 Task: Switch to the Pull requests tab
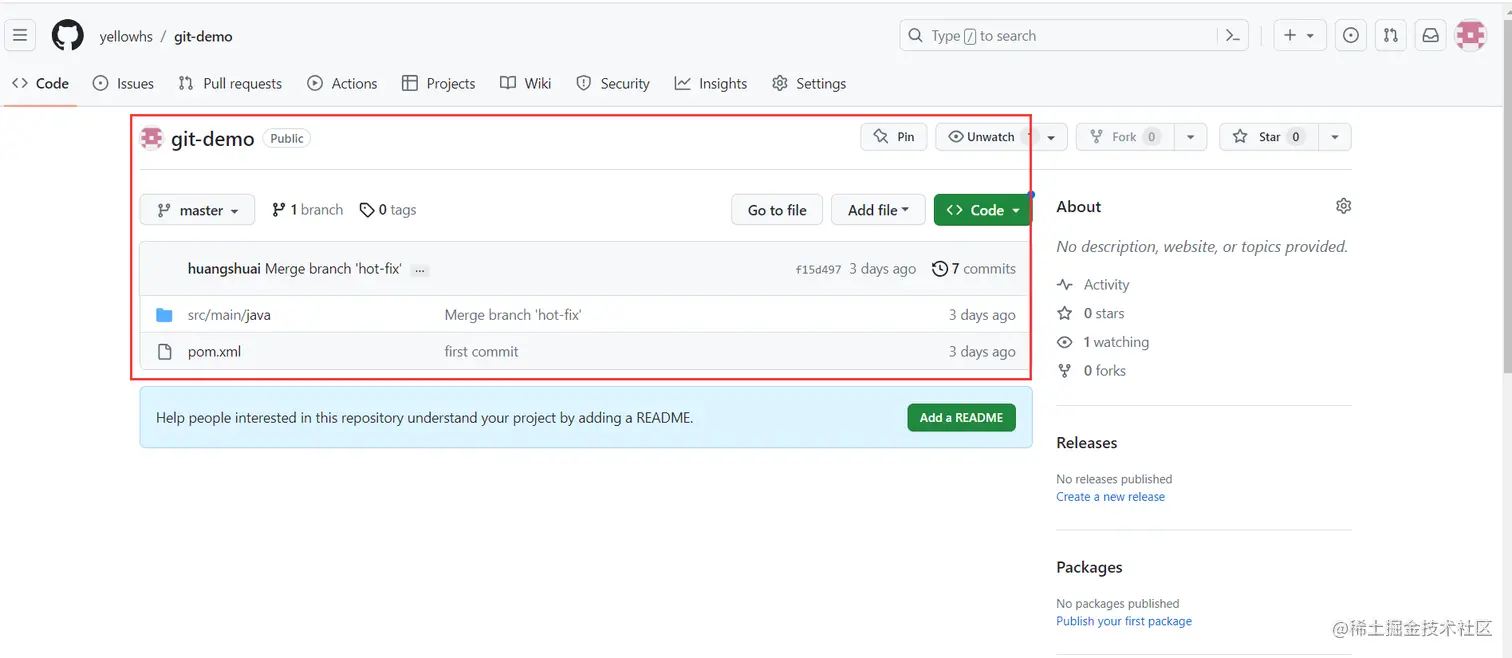click(230, 84)
